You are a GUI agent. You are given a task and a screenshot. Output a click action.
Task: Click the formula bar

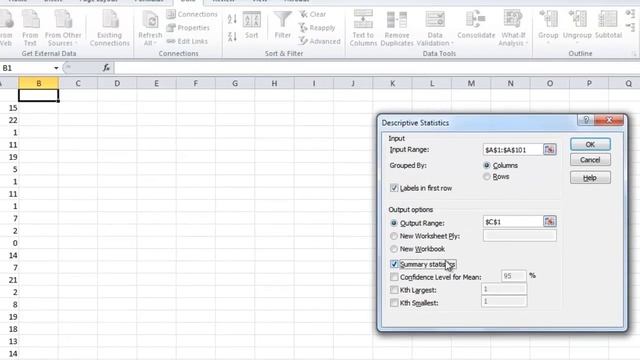tap(376, 68)
